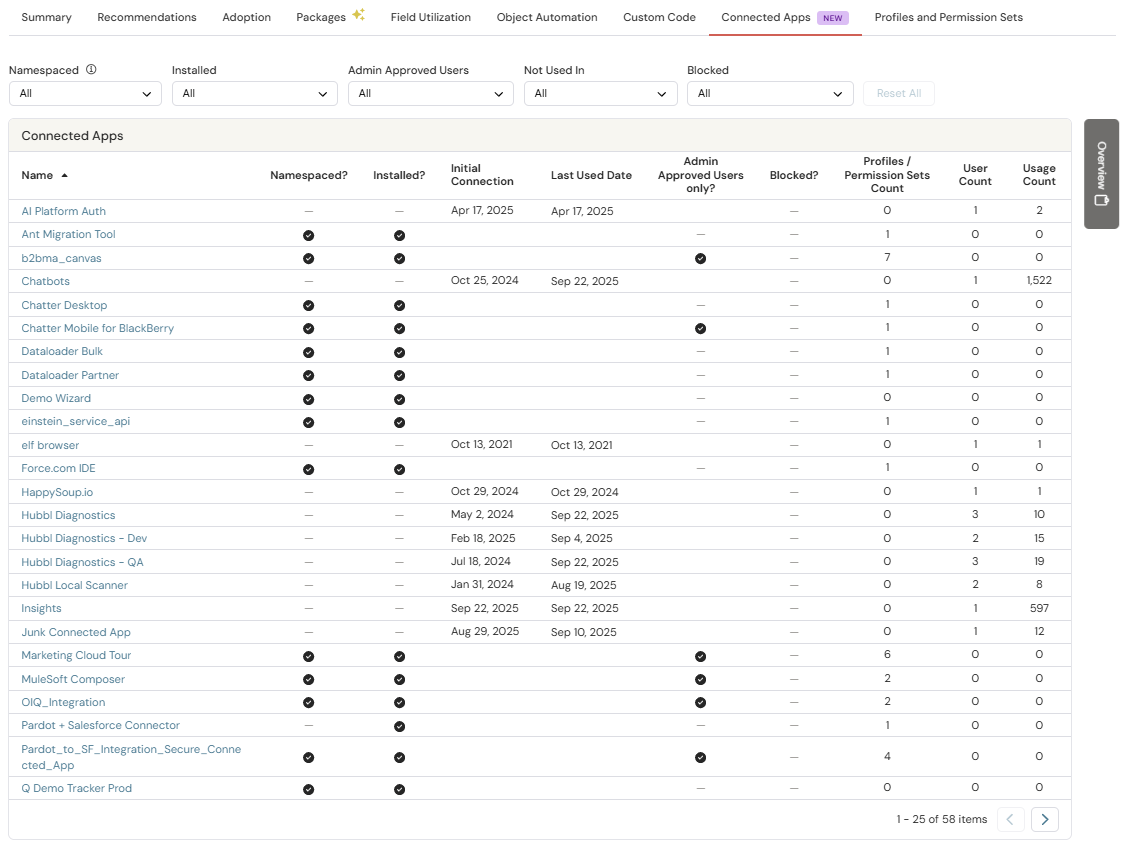Open the Admin Approved Users dropdown
The image size is (1142, 850).
point(430,94)
